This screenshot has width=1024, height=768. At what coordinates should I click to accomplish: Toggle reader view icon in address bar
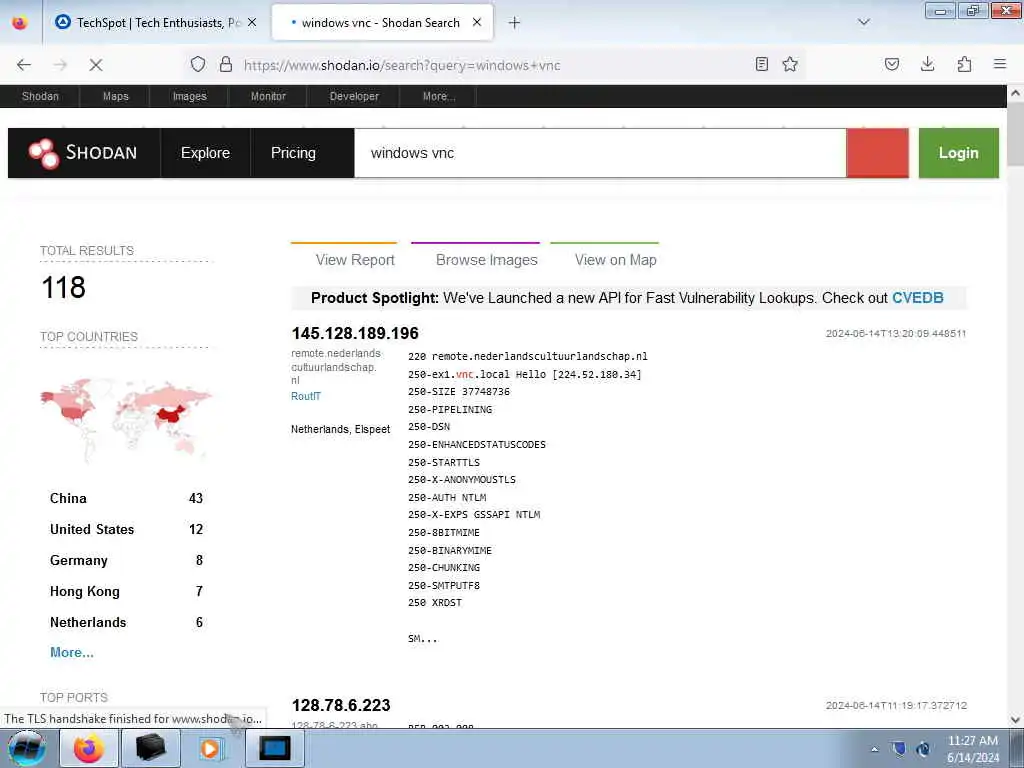coord(761,64)
